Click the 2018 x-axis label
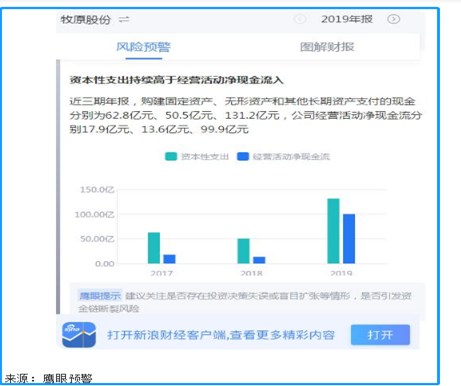Image resolution: width=461 pixels, height=386 pixels. pyautogui.click(x=251, y=273)
